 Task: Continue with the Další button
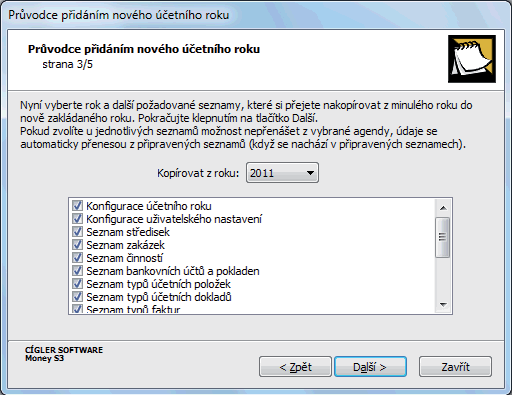pos(370,367)
